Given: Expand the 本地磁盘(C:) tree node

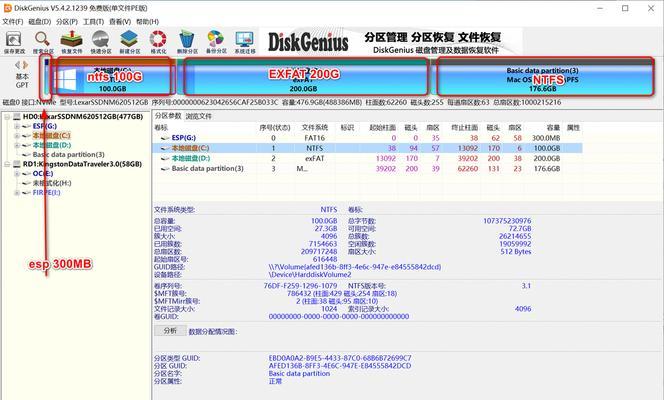Looking at the screenshot, I should click(x=17, y=136).
